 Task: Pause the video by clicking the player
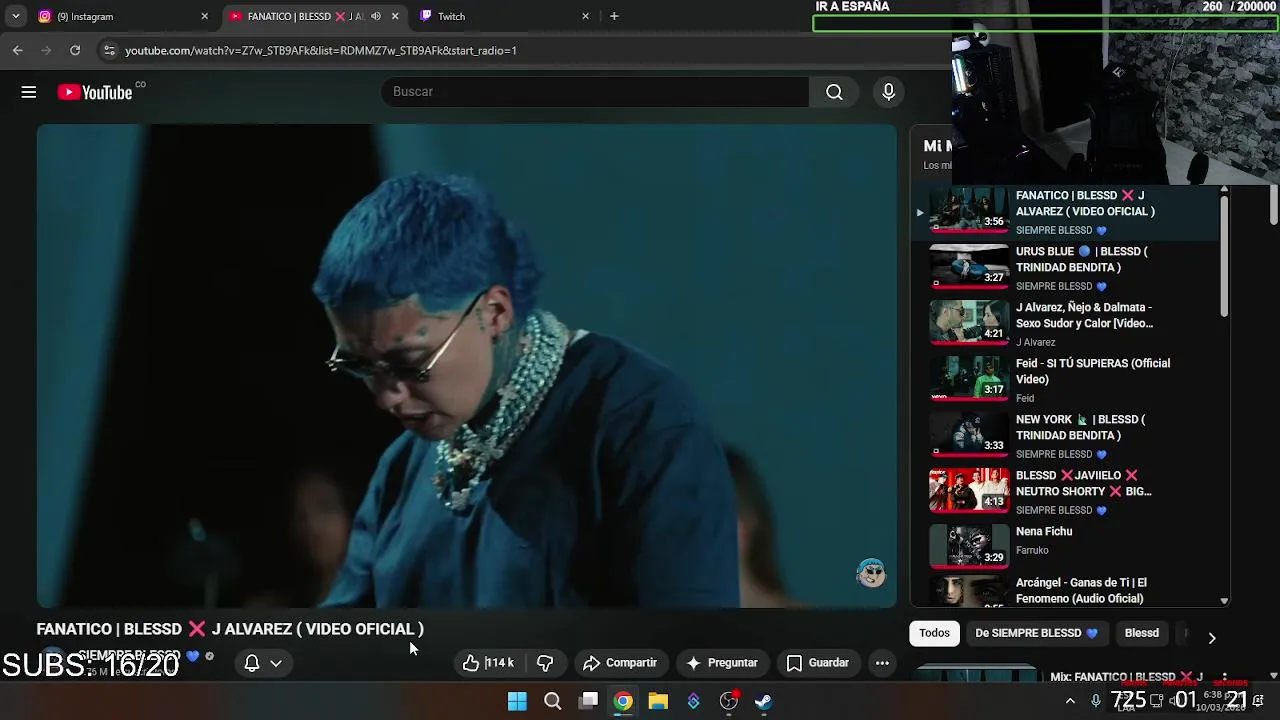tap(466, 366)
